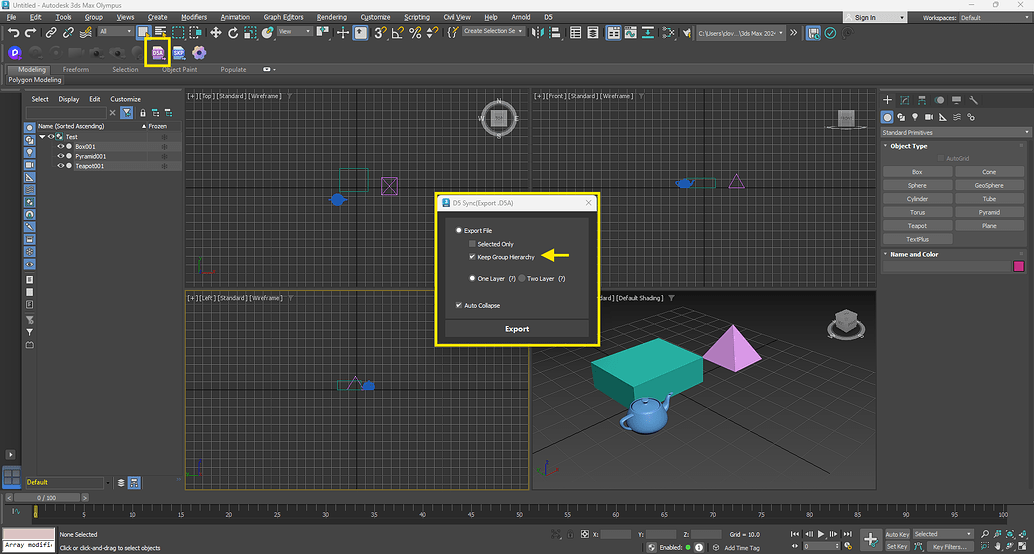Open the Arnold menu

tap(520, 16)
